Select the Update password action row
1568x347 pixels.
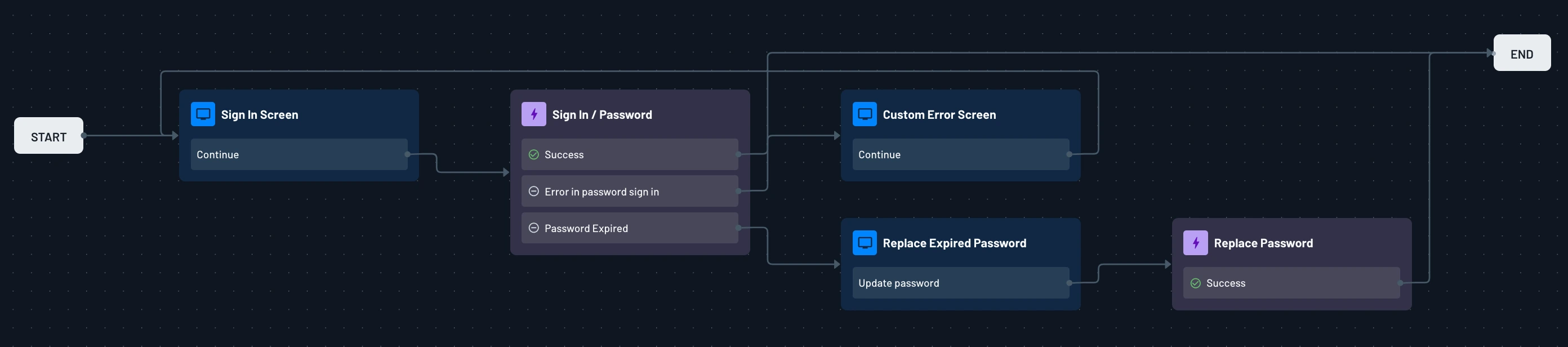pos(959,282)
